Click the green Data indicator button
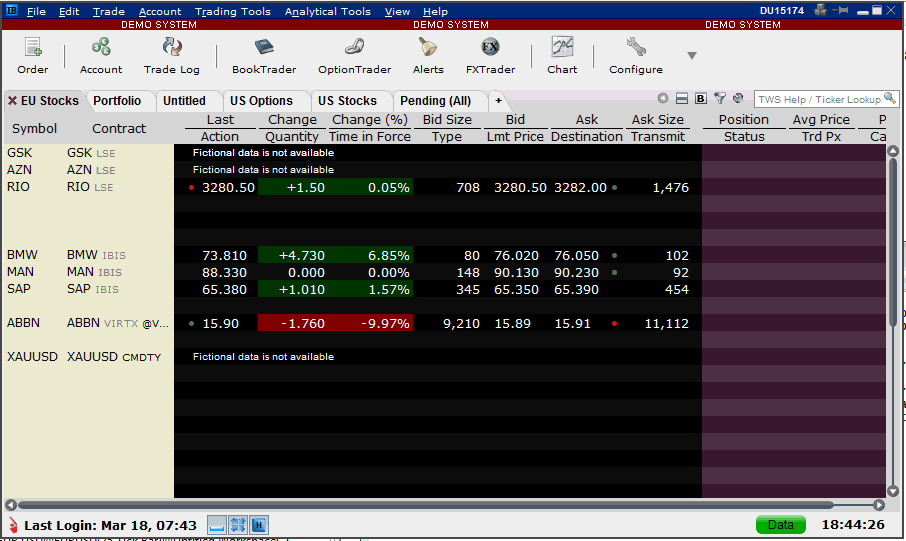This screenshot has width=906, height=541. tap(781, 525)
